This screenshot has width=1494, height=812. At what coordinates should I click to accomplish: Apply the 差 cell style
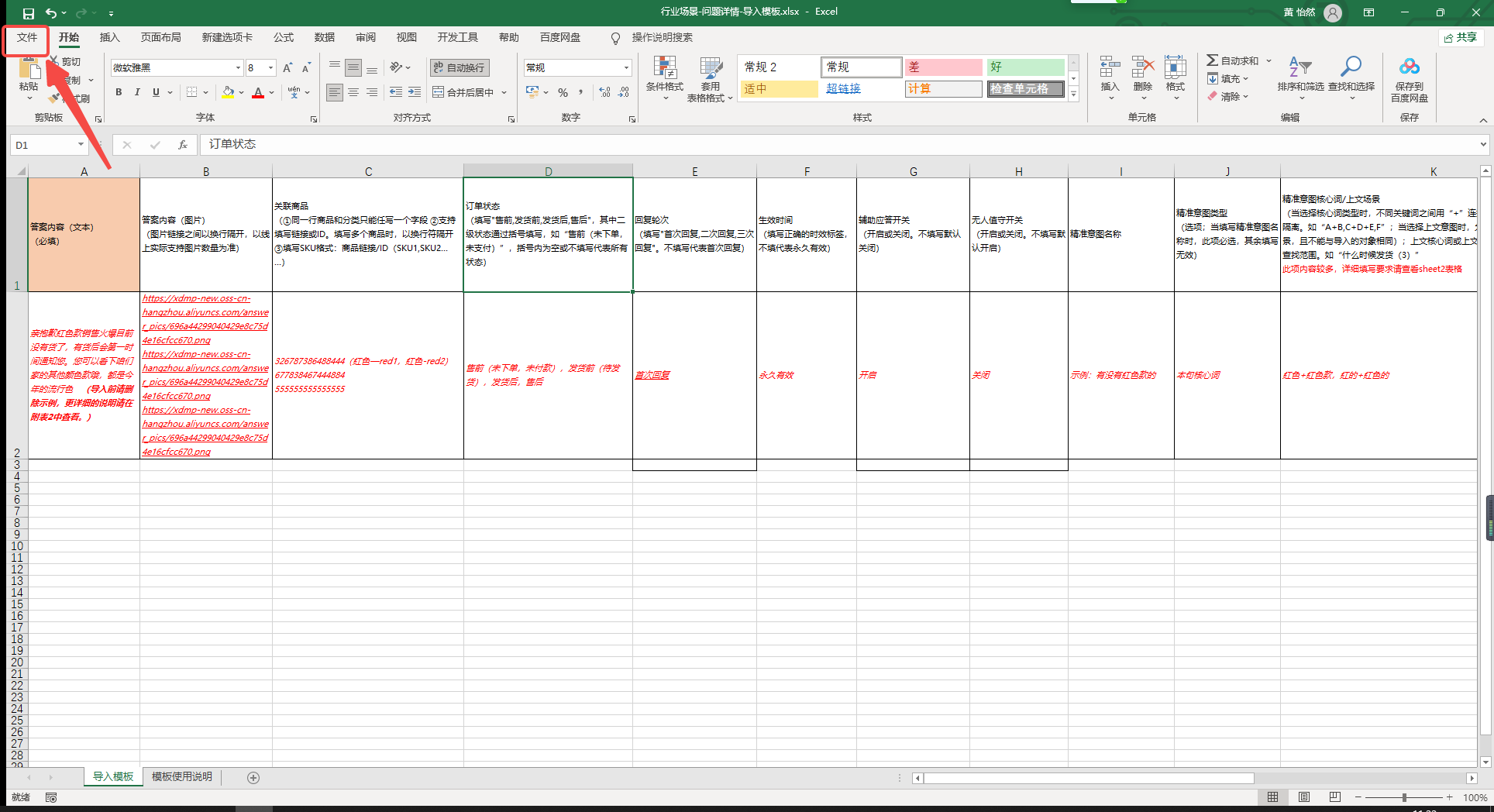point(944,67)
